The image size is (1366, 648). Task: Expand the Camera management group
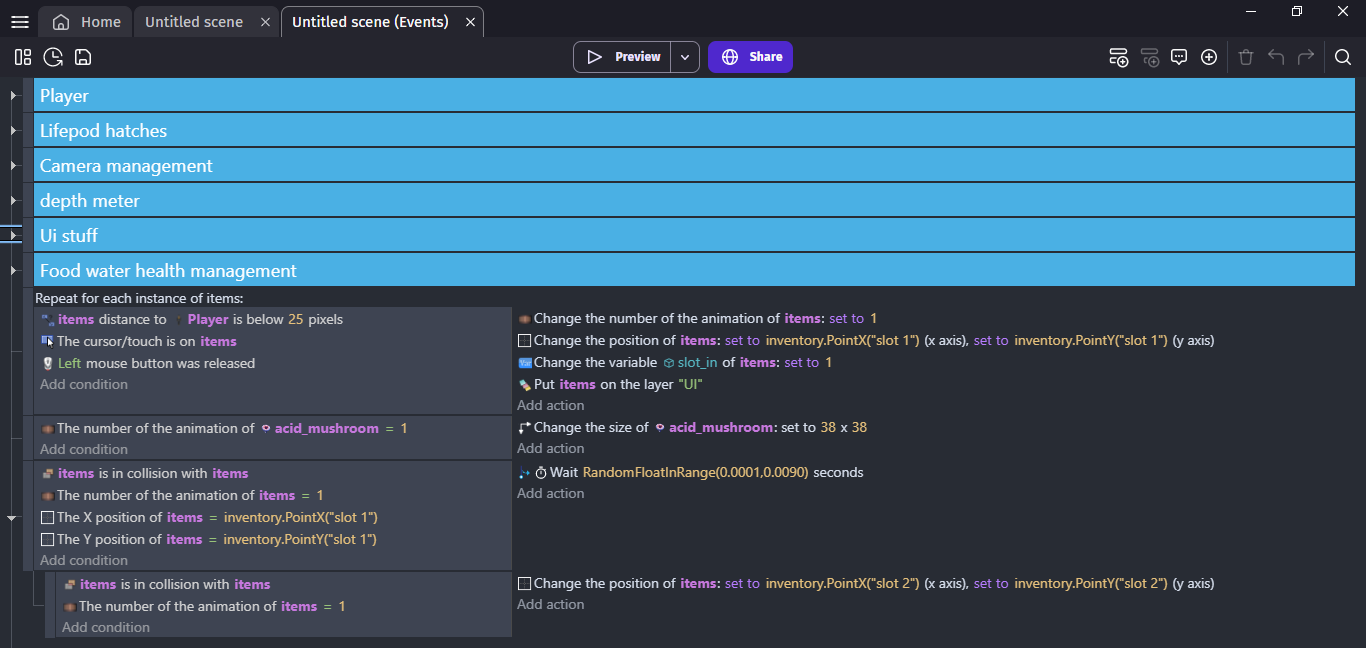(x=13, y=166)
